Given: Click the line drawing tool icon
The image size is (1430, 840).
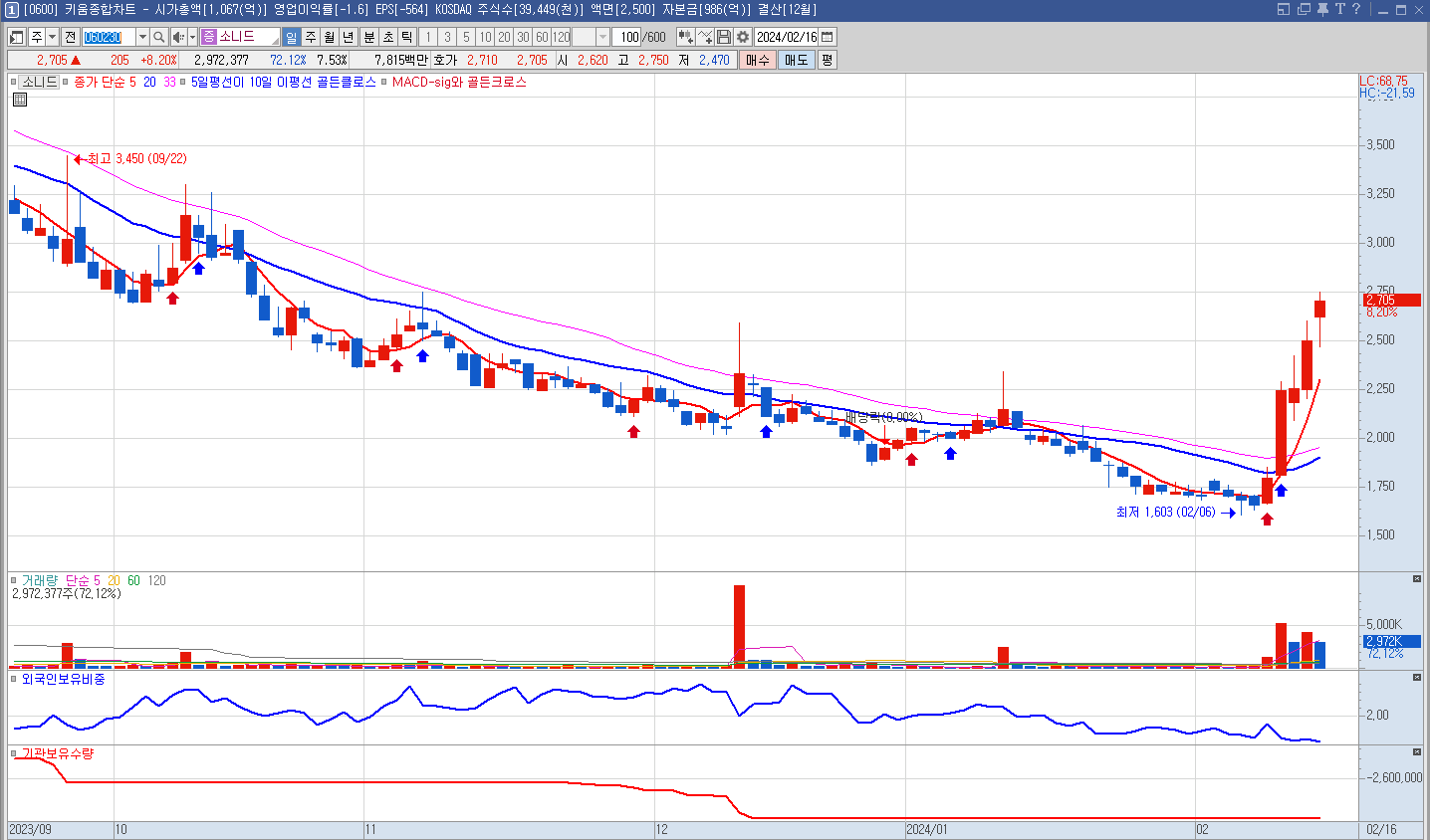Looking at the screenshot, I should (x=706, y=37).
